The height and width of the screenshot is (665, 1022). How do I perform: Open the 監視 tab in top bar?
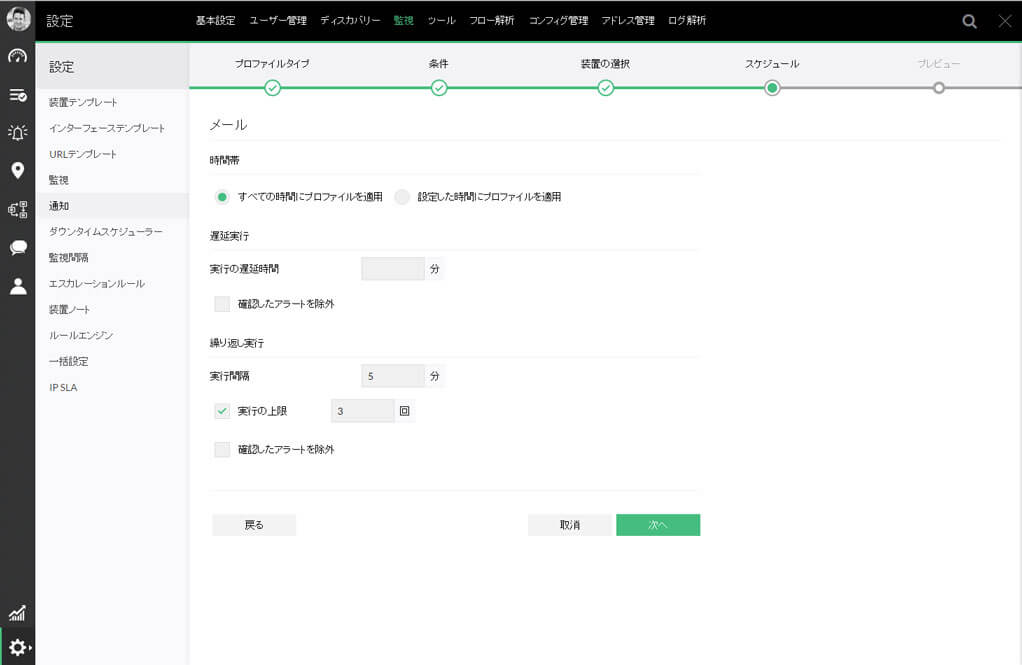point(403,21)
